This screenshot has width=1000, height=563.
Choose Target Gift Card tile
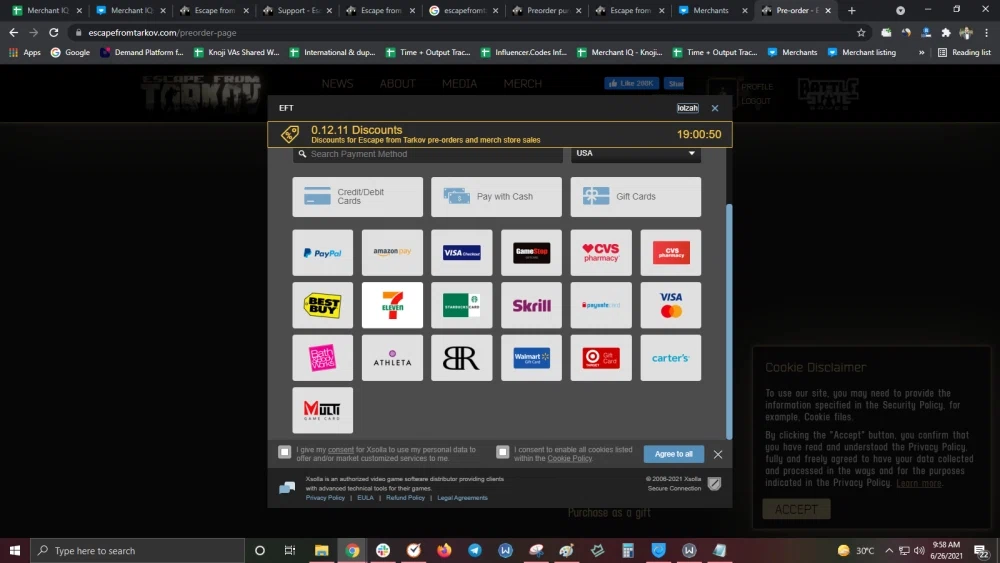tap(601, 358)
